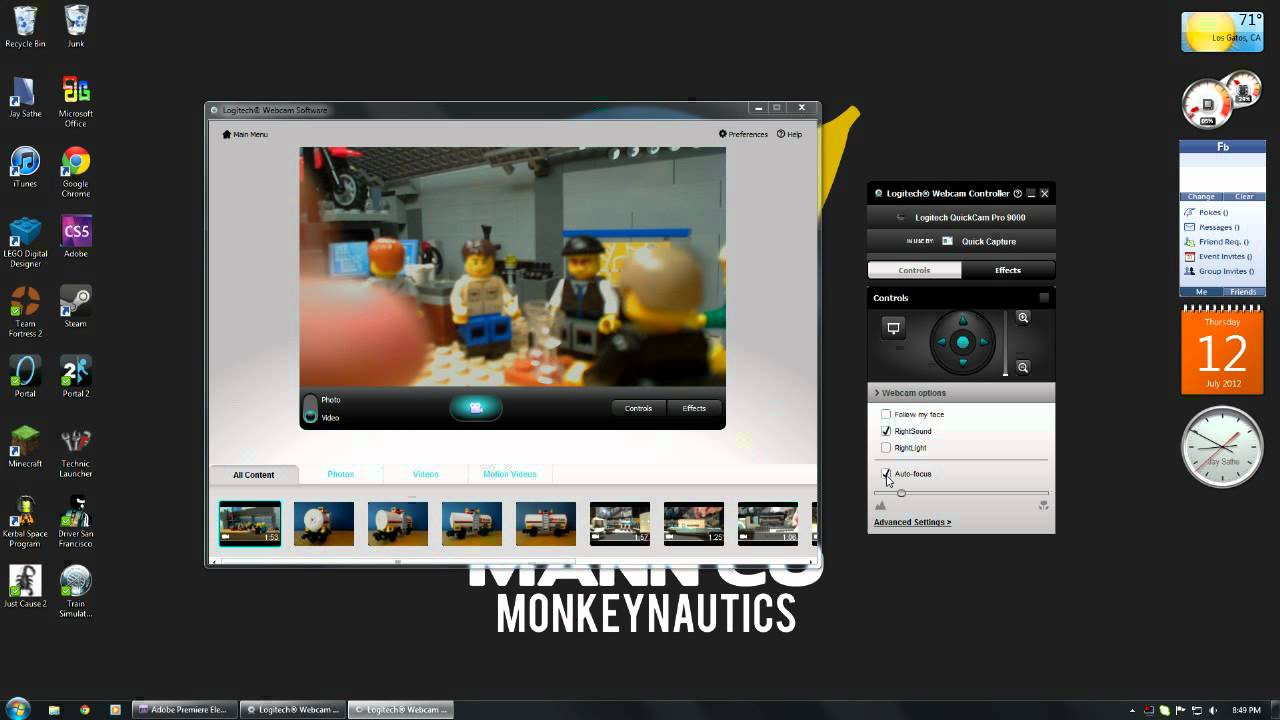Click the vertical zoom level slider
Image resolution: width=1280 pixels, height=720 pixels.
(x=1006, y=343)
